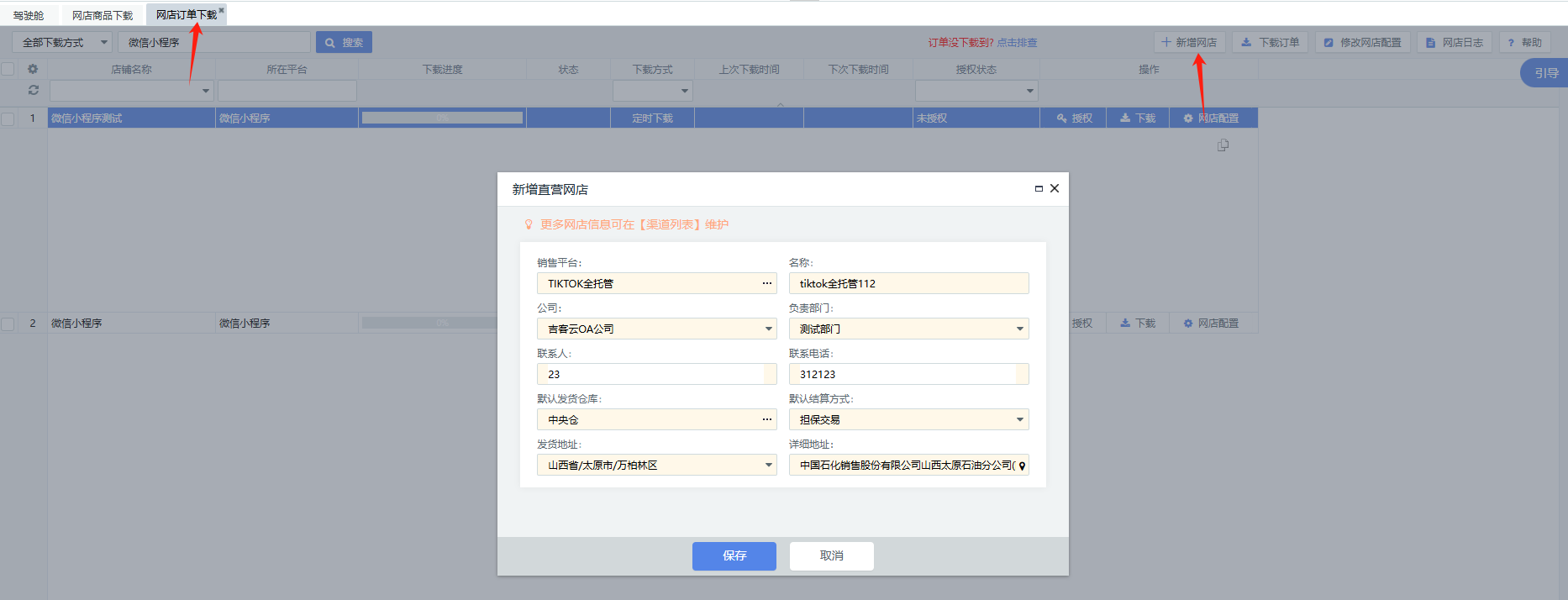Open 销售平台 picker via ellipsis icon
Screen dimensions: 1568x600
[x=767, y=283]
